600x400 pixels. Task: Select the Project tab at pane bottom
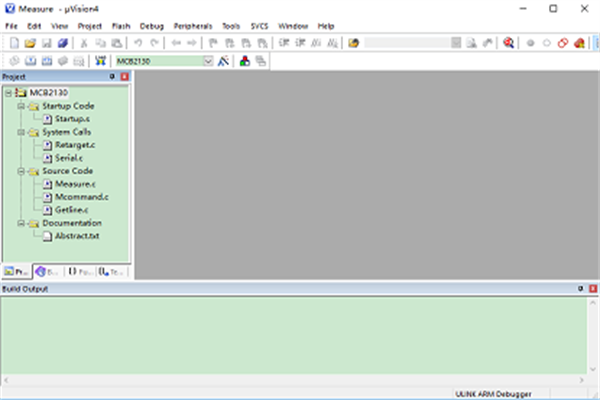click(x=16, y=272)
